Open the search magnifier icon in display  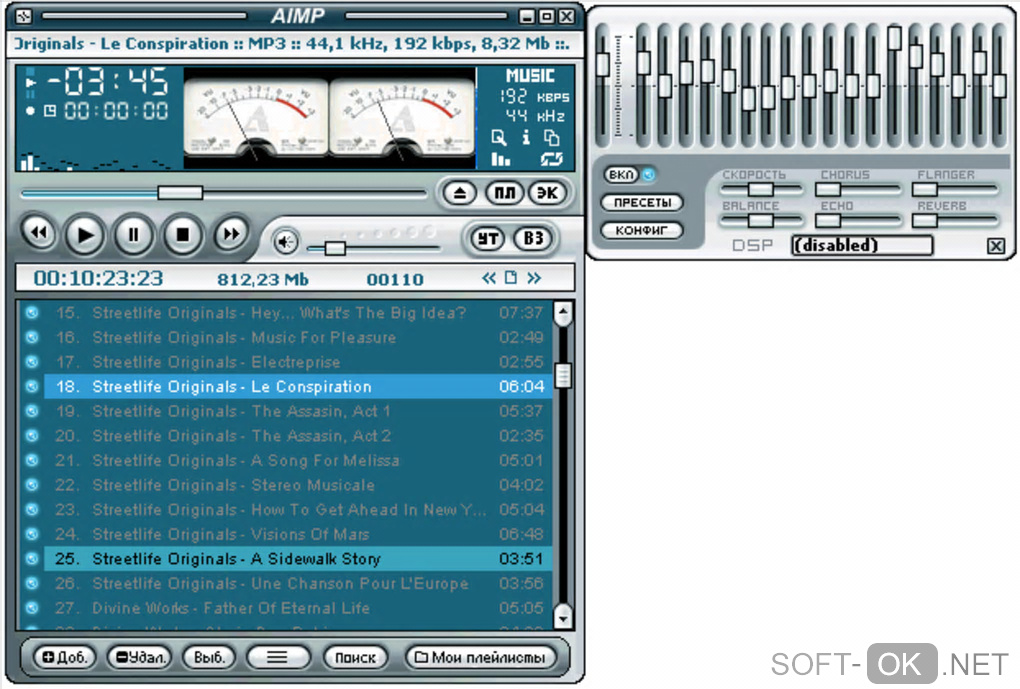tap(498, 137)
